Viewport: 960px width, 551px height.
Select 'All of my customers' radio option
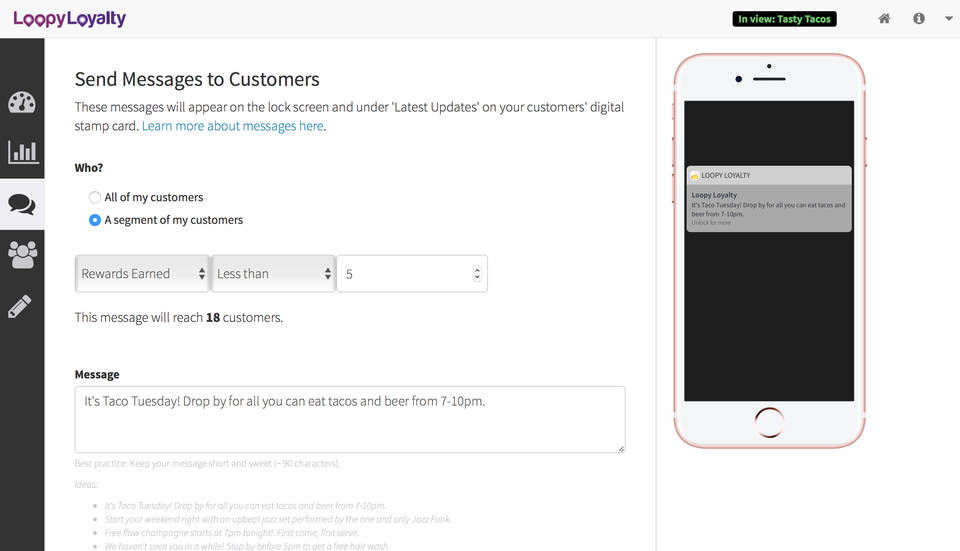(95, 198)
